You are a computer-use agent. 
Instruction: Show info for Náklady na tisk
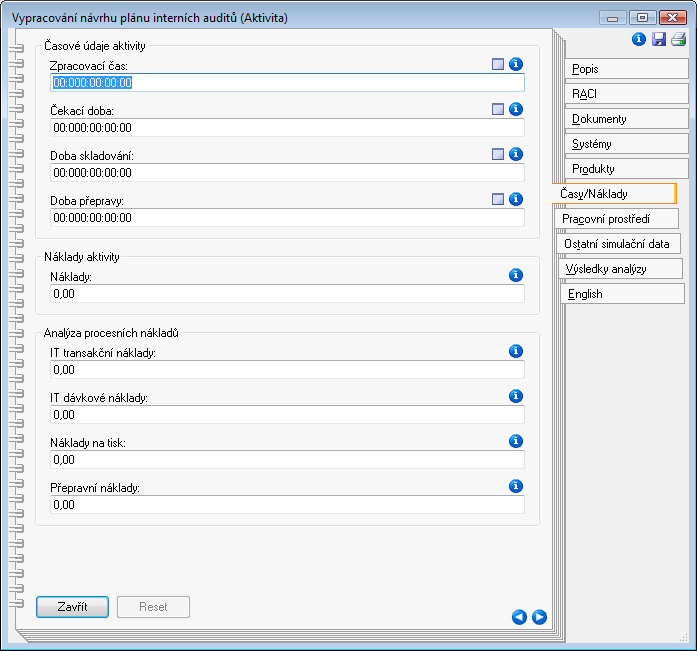[x=516, y=441]
